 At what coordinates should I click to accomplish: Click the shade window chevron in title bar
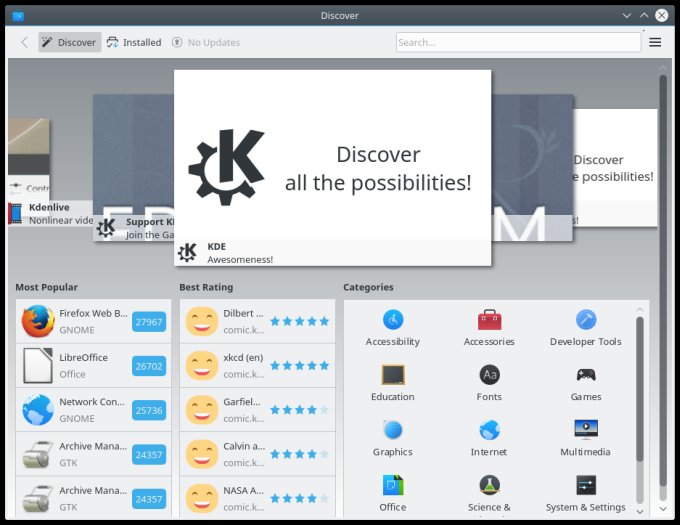tap(627, 16)
